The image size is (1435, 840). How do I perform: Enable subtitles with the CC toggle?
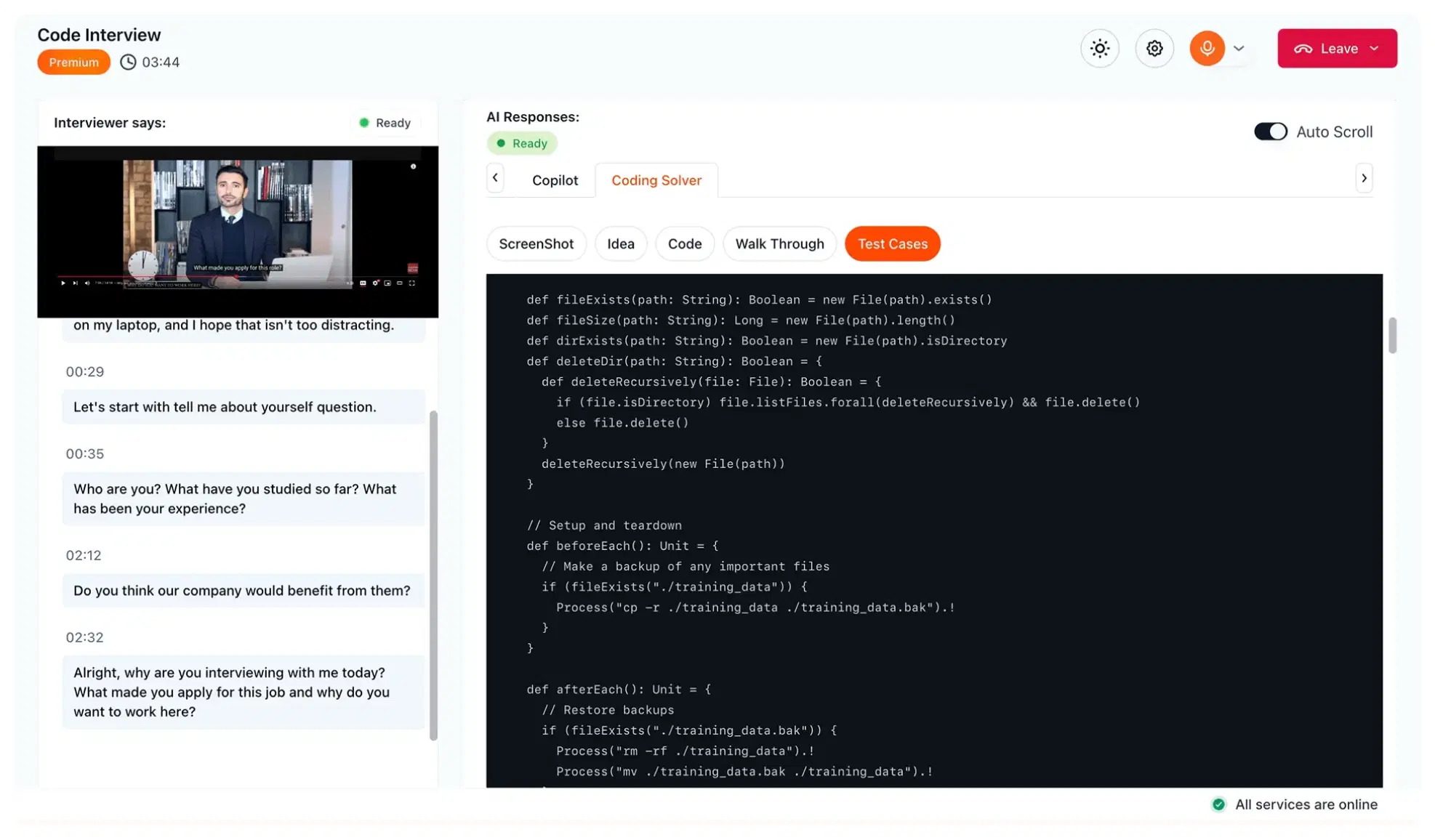click(x=363, y=283)
